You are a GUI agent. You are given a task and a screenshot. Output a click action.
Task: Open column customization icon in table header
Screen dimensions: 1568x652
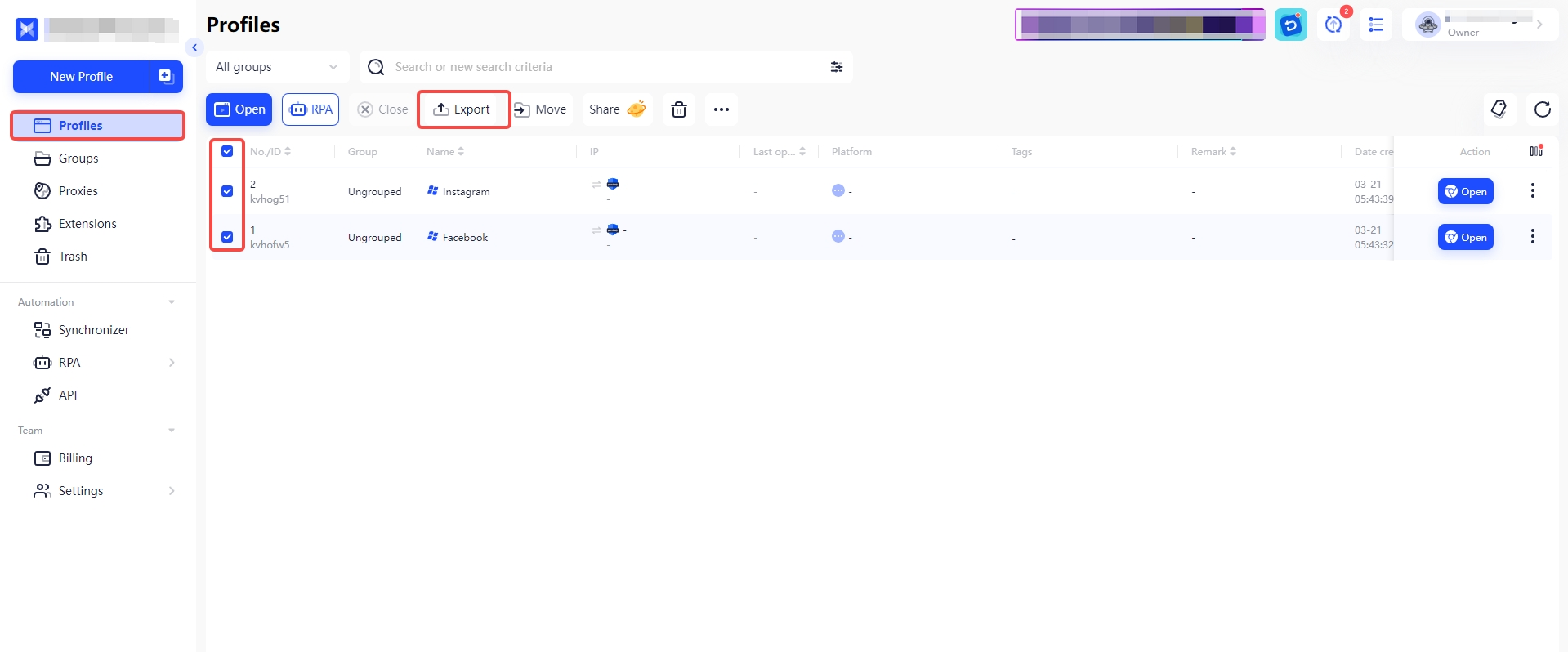coord(1535,151)
